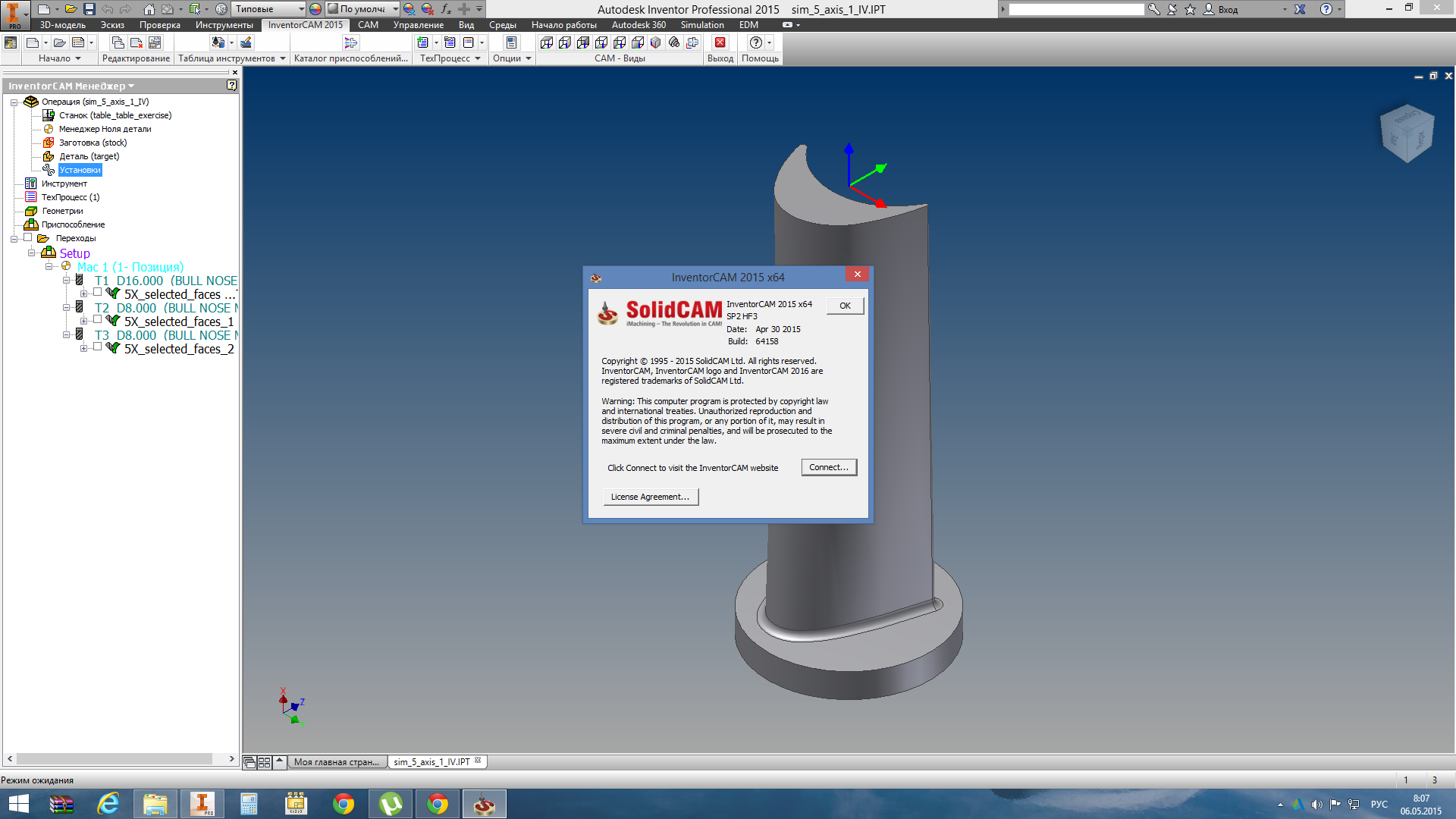Click the Станок machine icon in tree

pyautogui.click(x=49, y=115)
